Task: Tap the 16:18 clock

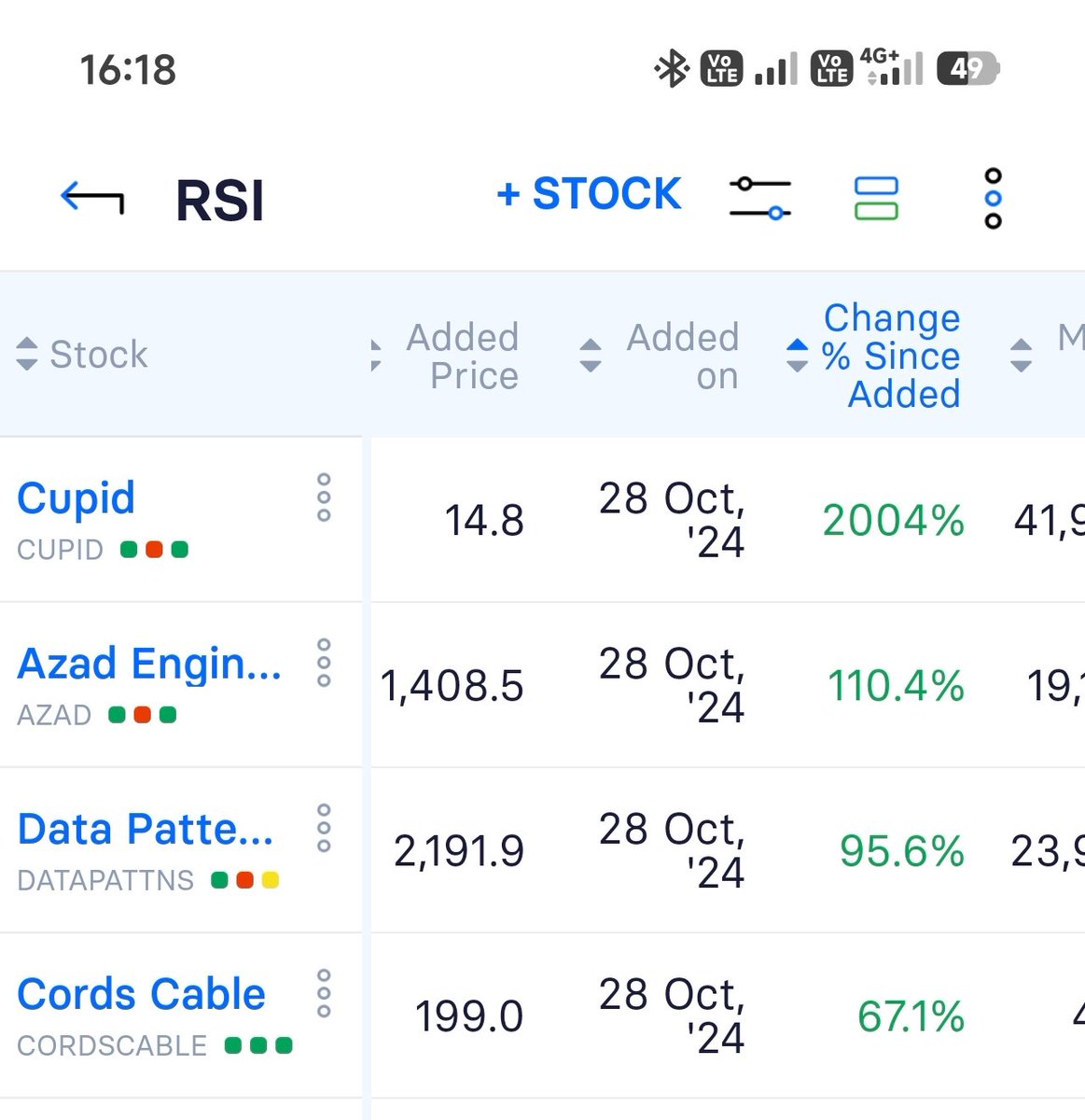Action: click(128, 70)
